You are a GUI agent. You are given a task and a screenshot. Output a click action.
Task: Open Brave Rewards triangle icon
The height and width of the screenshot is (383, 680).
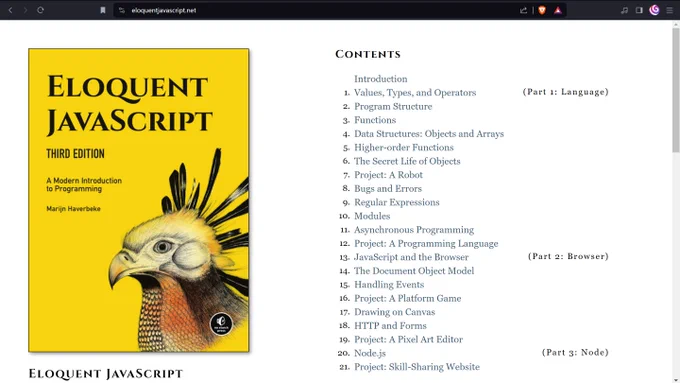(x=558, y=10)
